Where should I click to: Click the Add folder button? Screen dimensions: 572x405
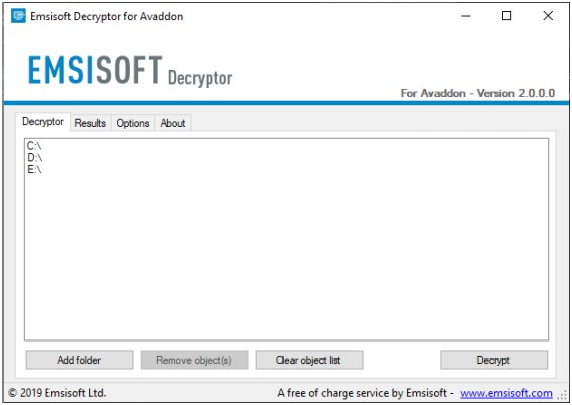(79, 360)
